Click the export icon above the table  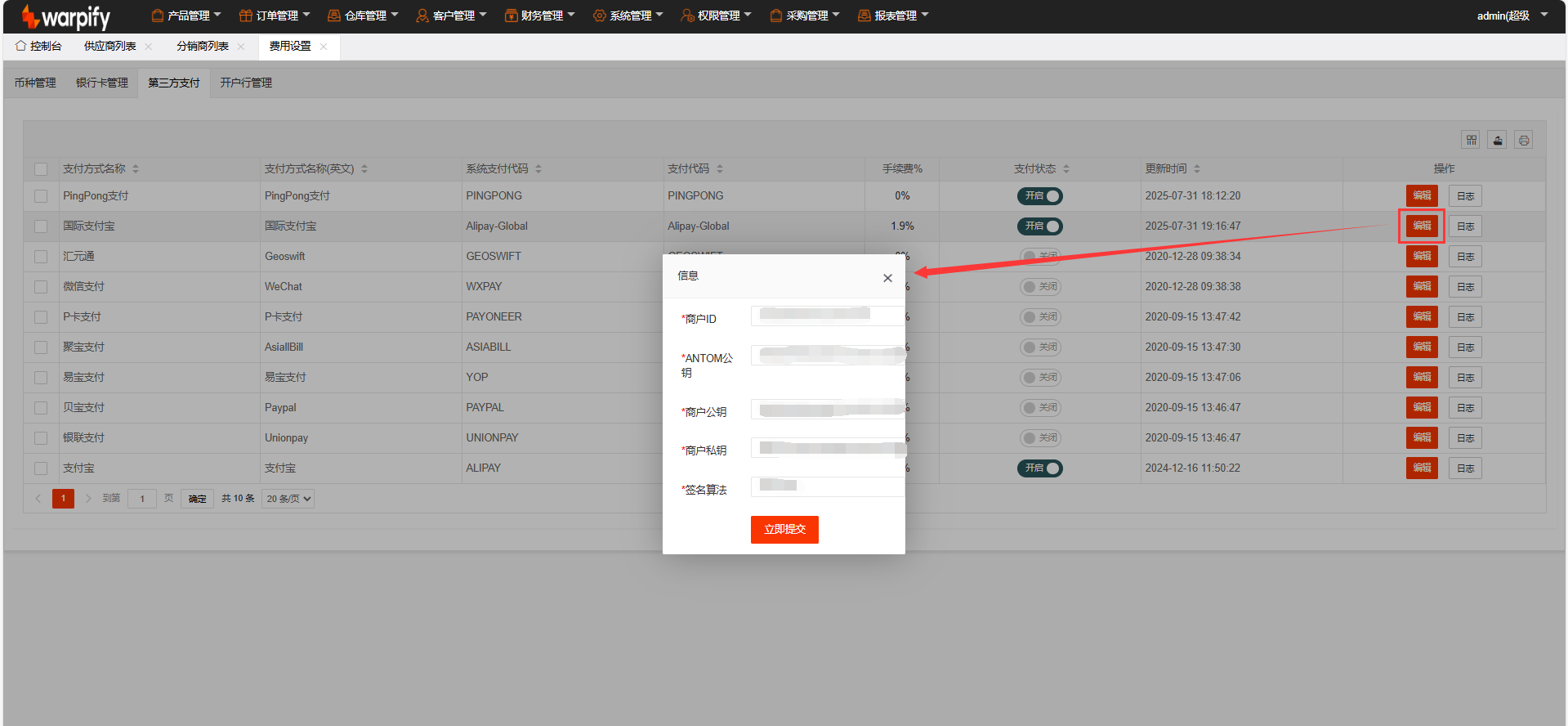coord(1497,140)
